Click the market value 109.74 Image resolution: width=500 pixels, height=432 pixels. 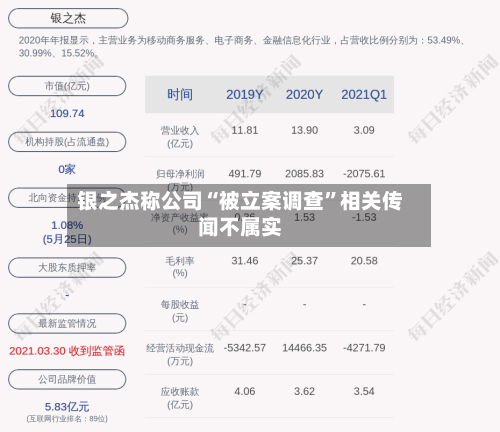click(x=67, y=114)
